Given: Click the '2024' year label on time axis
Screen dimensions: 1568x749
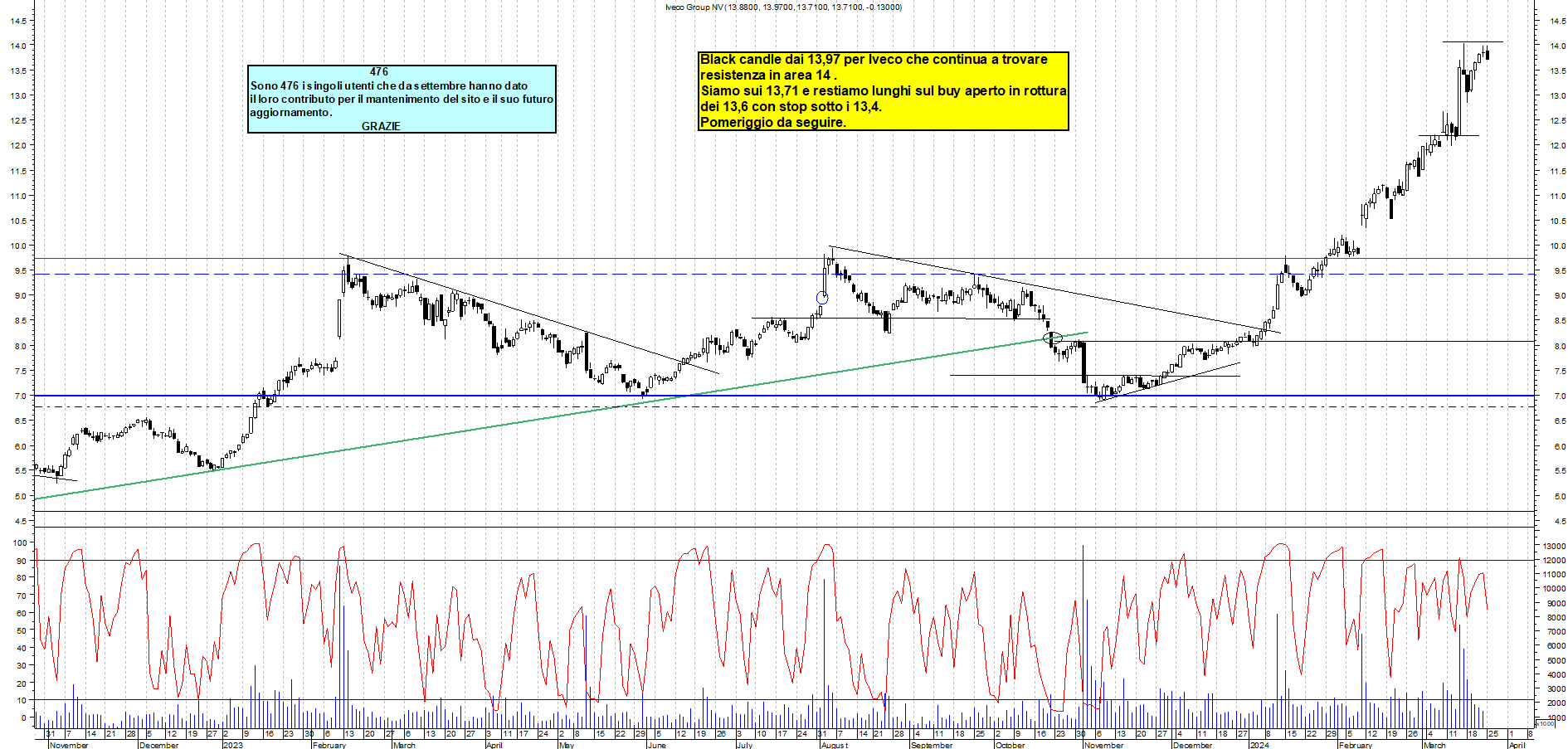Looking at the screenshot, I should pyautogui.click(x=1259, y=745).
